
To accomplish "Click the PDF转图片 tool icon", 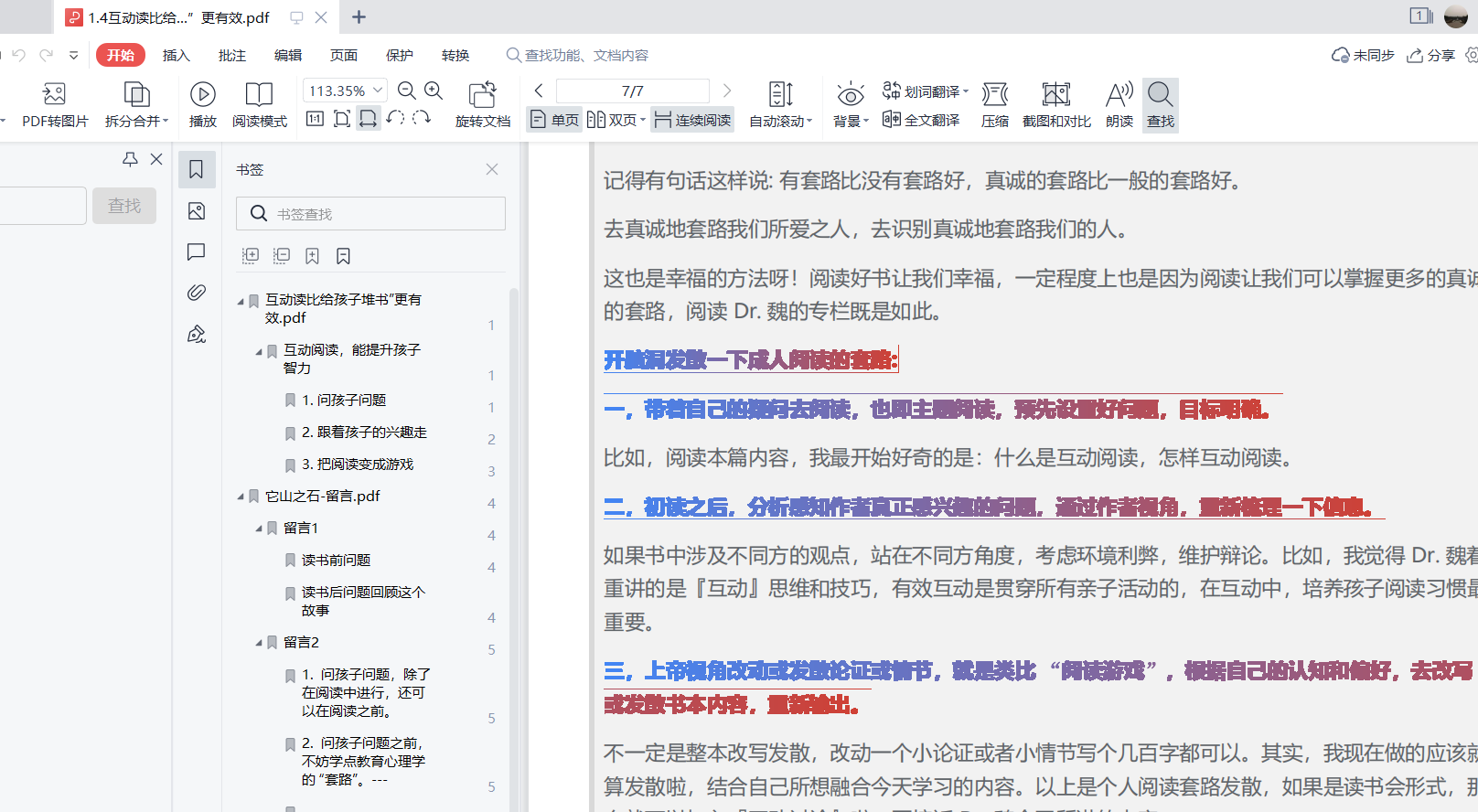I will tap(54, 94).
